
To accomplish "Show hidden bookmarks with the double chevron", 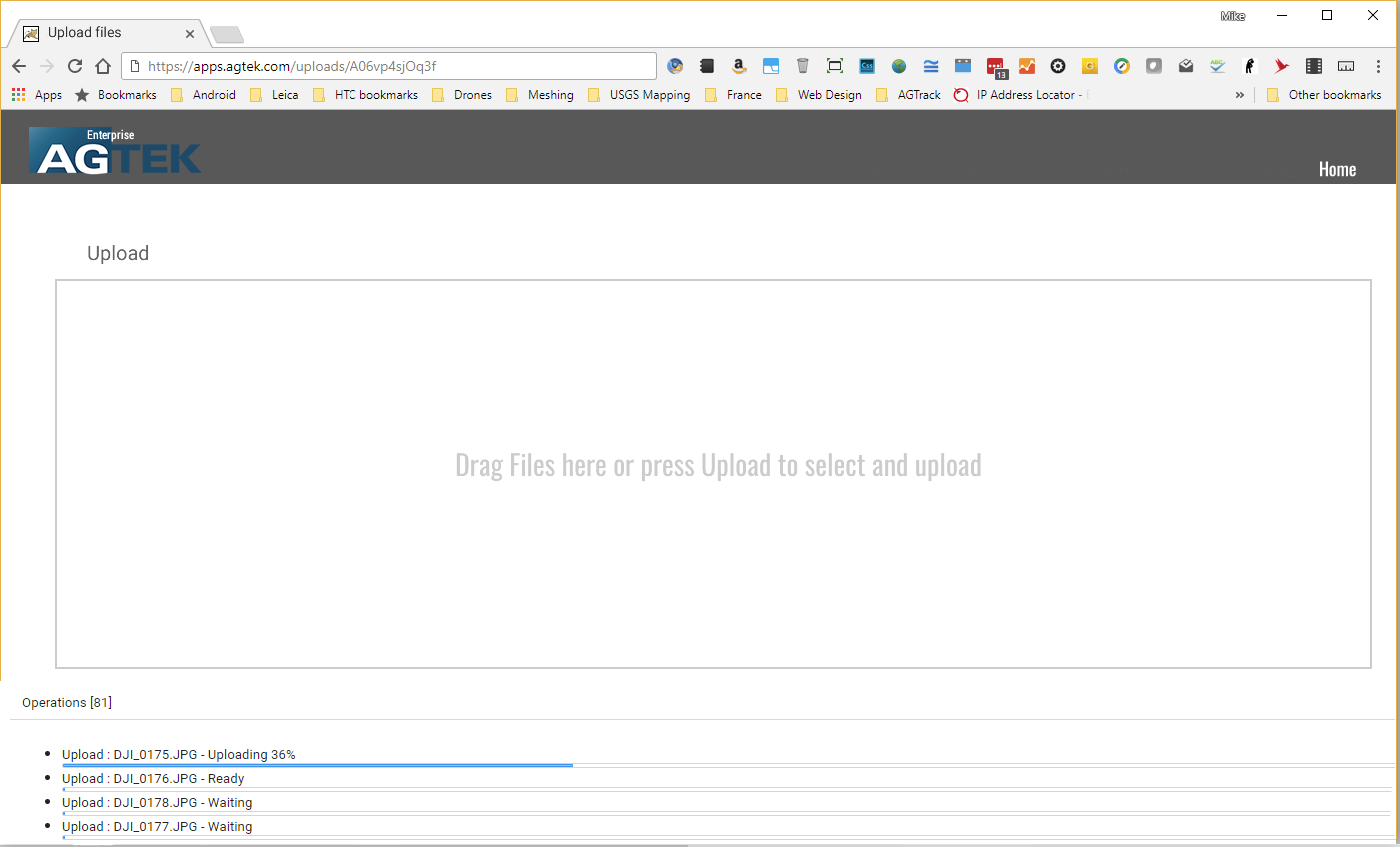I will [1240, 95].
